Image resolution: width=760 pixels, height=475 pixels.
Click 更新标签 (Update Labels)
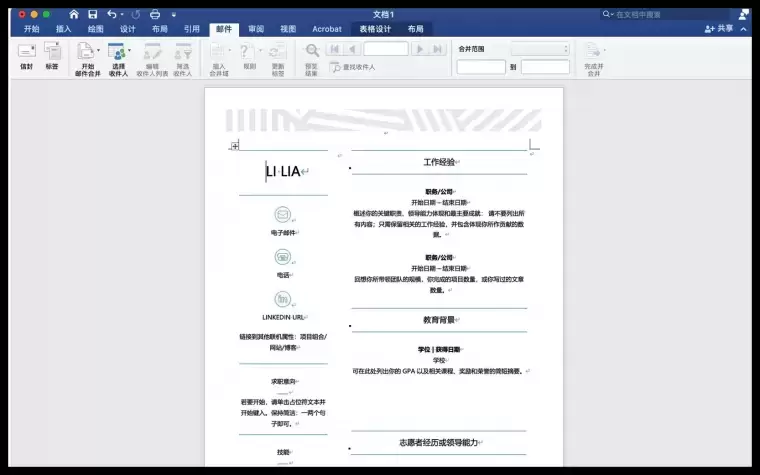[x=278, y=59]
